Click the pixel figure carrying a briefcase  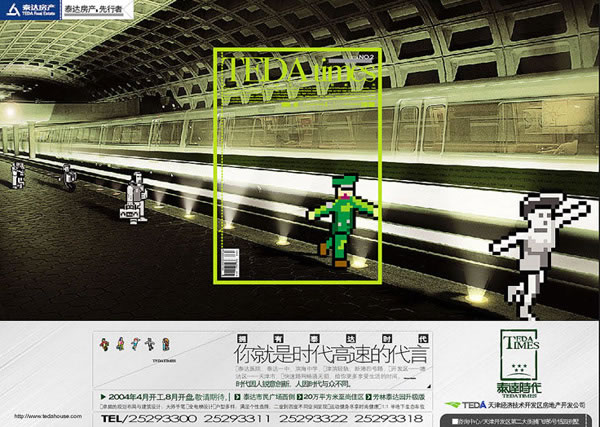(x=132, y=198)
